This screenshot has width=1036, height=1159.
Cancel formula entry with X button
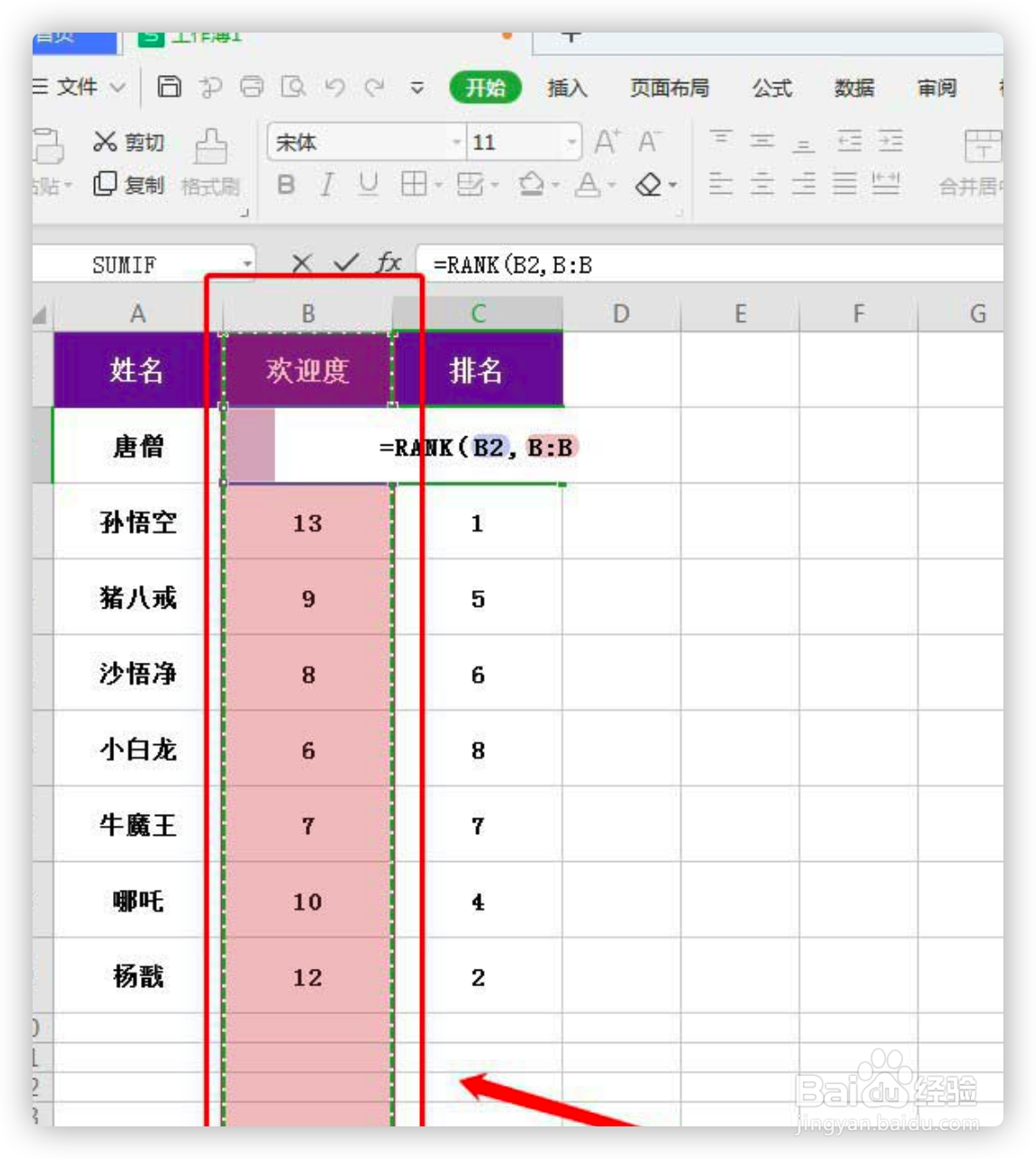(302, 263)
